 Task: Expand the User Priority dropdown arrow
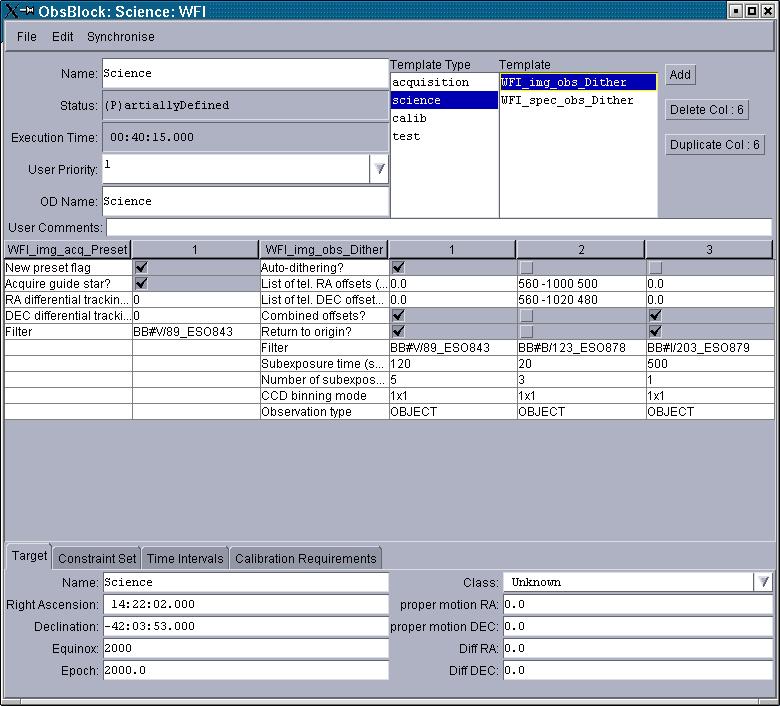pos(379,169)
